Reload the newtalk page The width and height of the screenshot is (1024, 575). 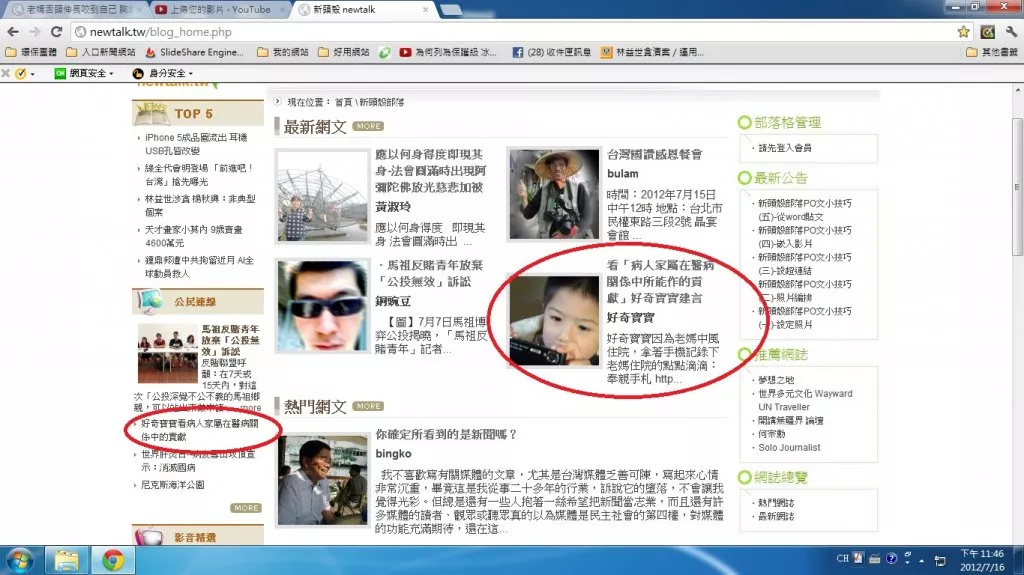(x=56, y=31)
